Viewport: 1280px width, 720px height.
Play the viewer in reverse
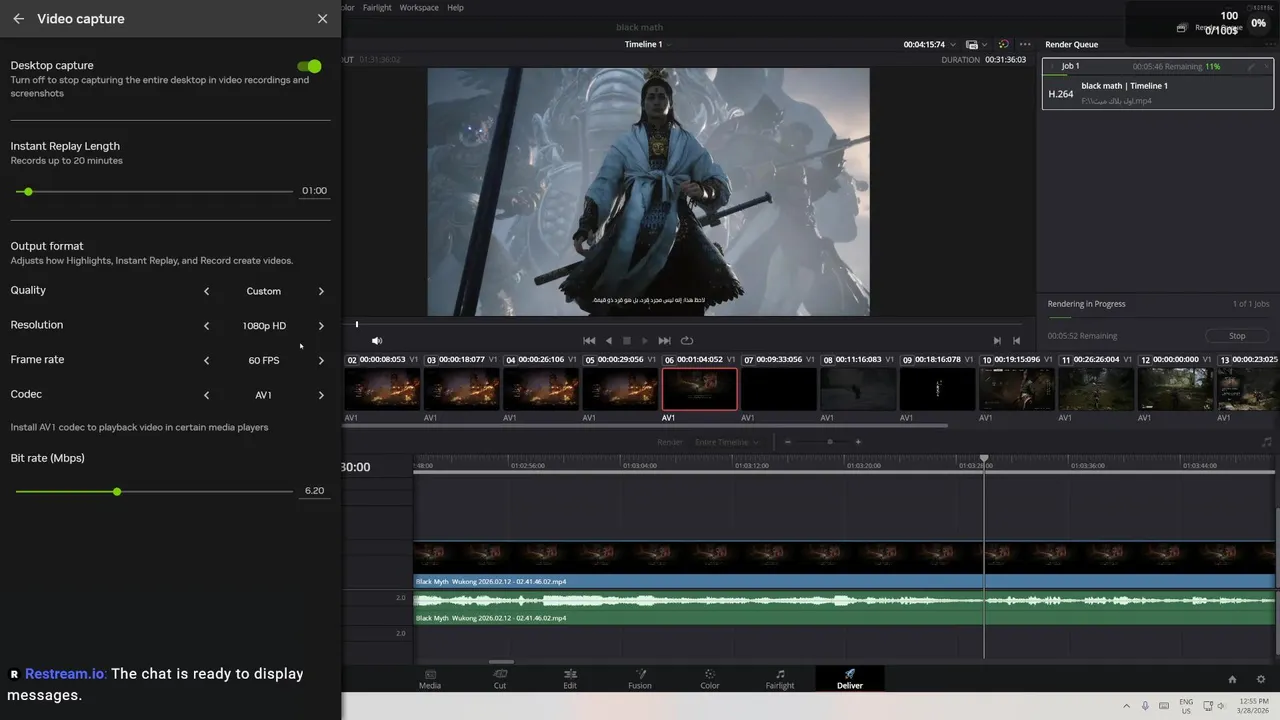click(608, 341)
